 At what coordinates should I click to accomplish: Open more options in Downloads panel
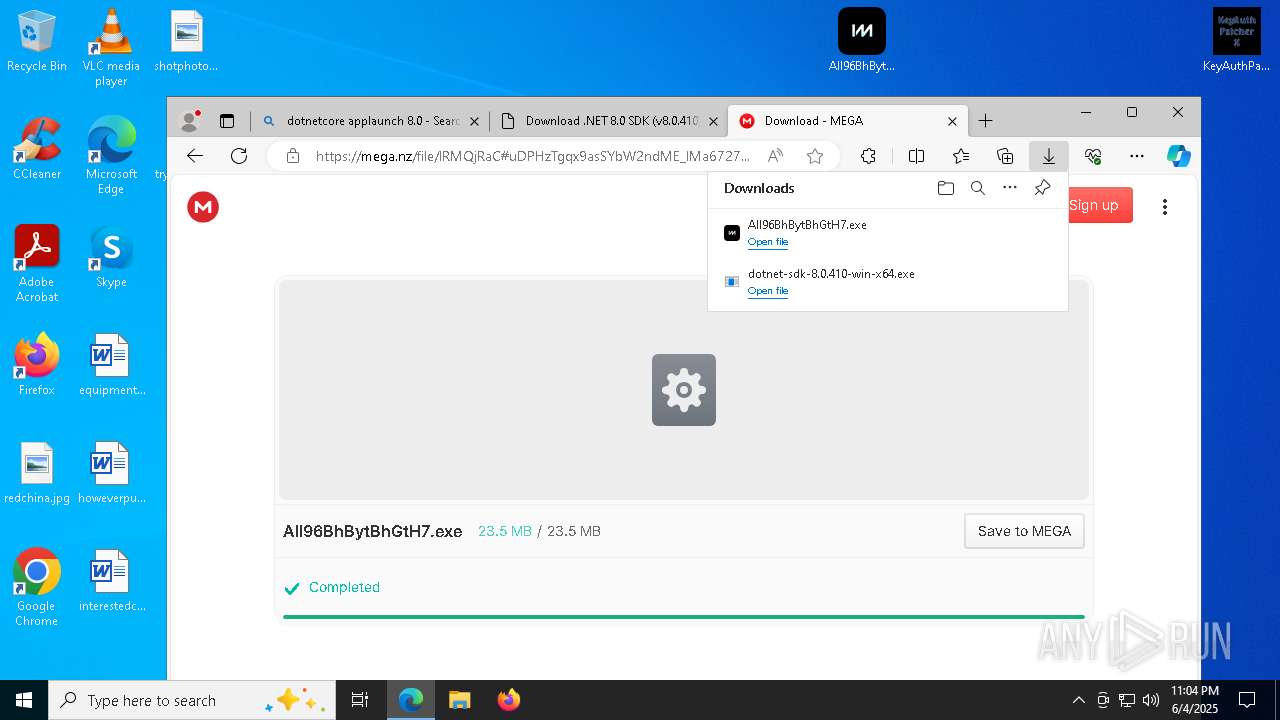click(1010, 188)
